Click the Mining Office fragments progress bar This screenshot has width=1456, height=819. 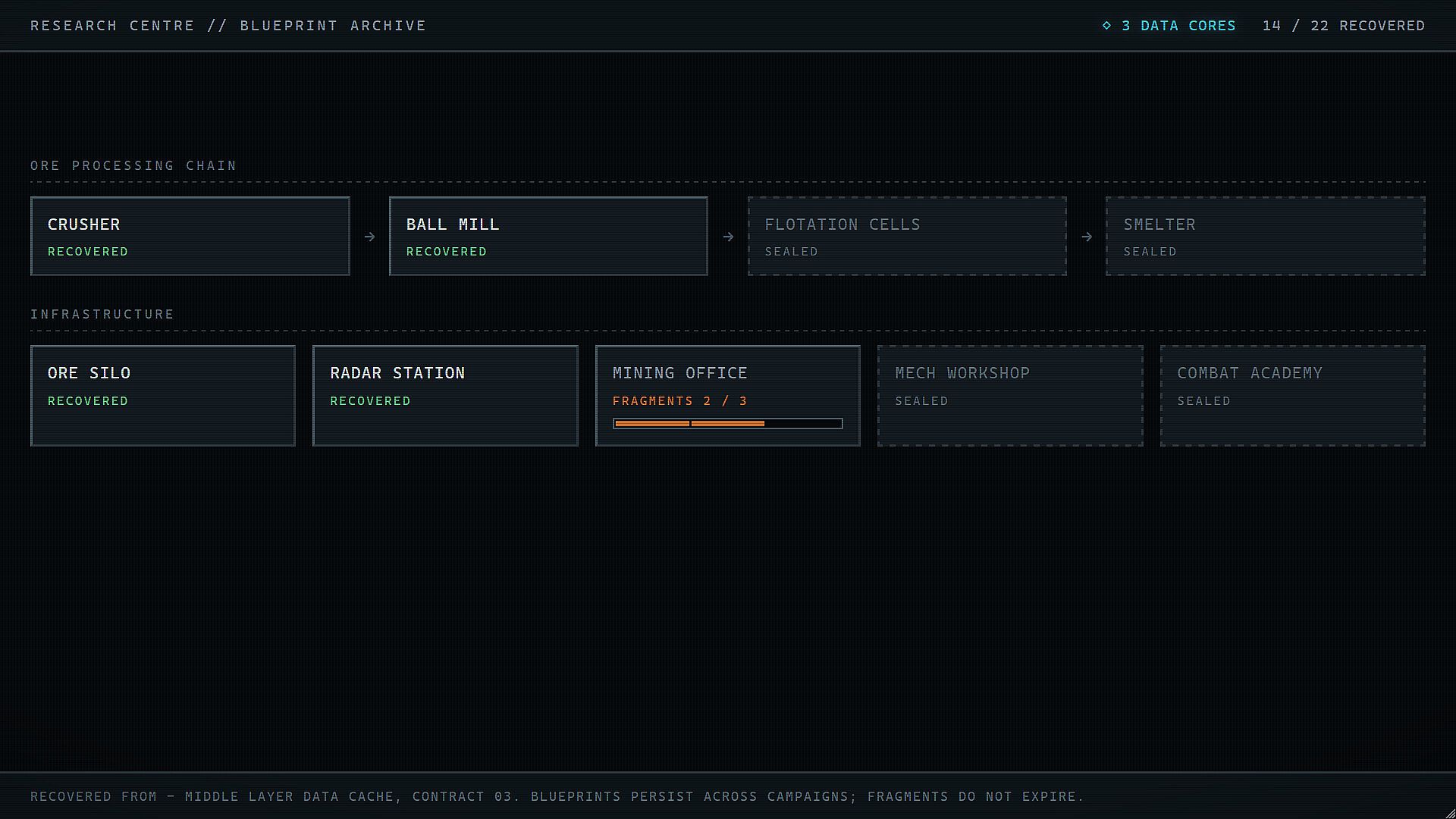tap(728, 423)
